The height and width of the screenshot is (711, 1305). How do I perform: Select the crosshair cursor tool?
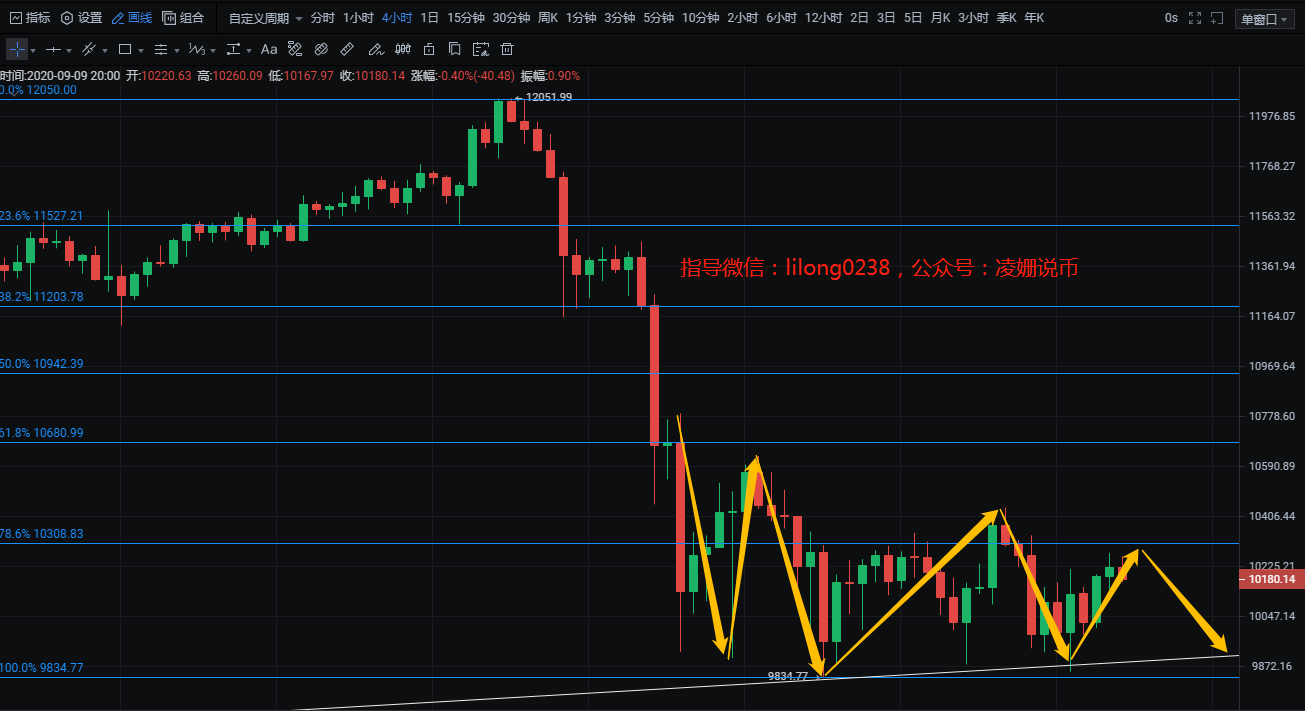coord(17,49)
